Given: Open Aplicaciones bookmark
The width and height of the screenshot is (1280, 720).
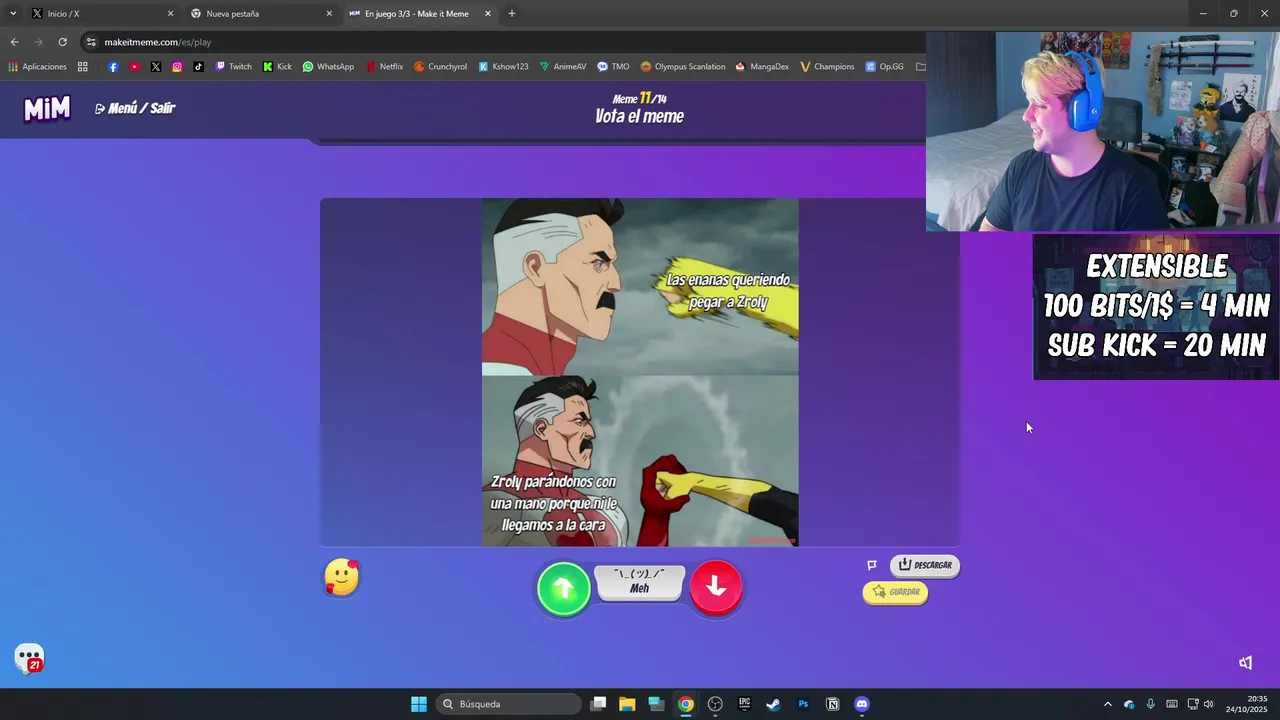Looking at the screenshot, I should [x=37, y=67].
